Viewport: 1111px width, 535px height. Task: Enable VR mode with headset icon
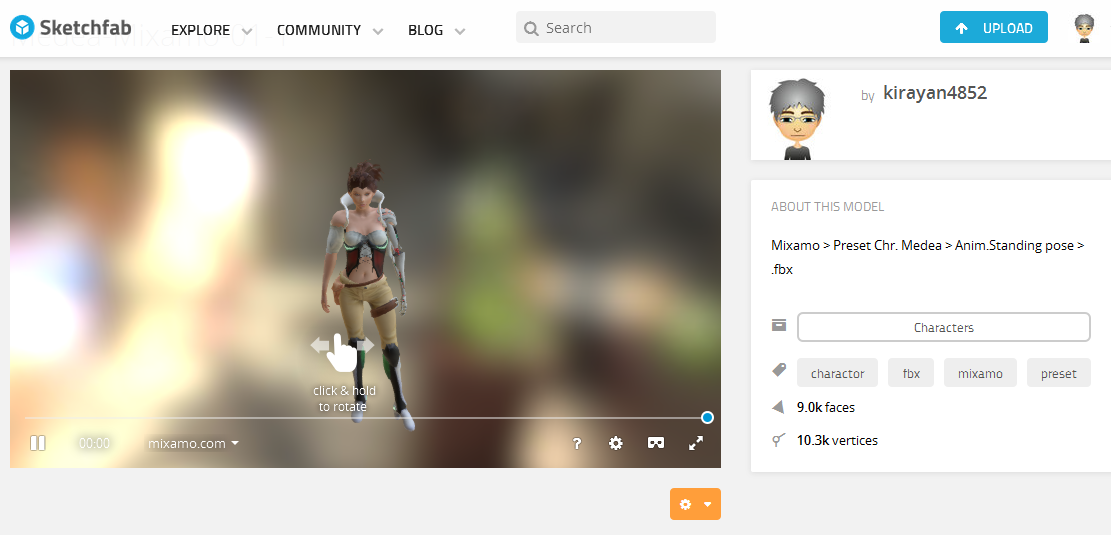tap(656, 443)
